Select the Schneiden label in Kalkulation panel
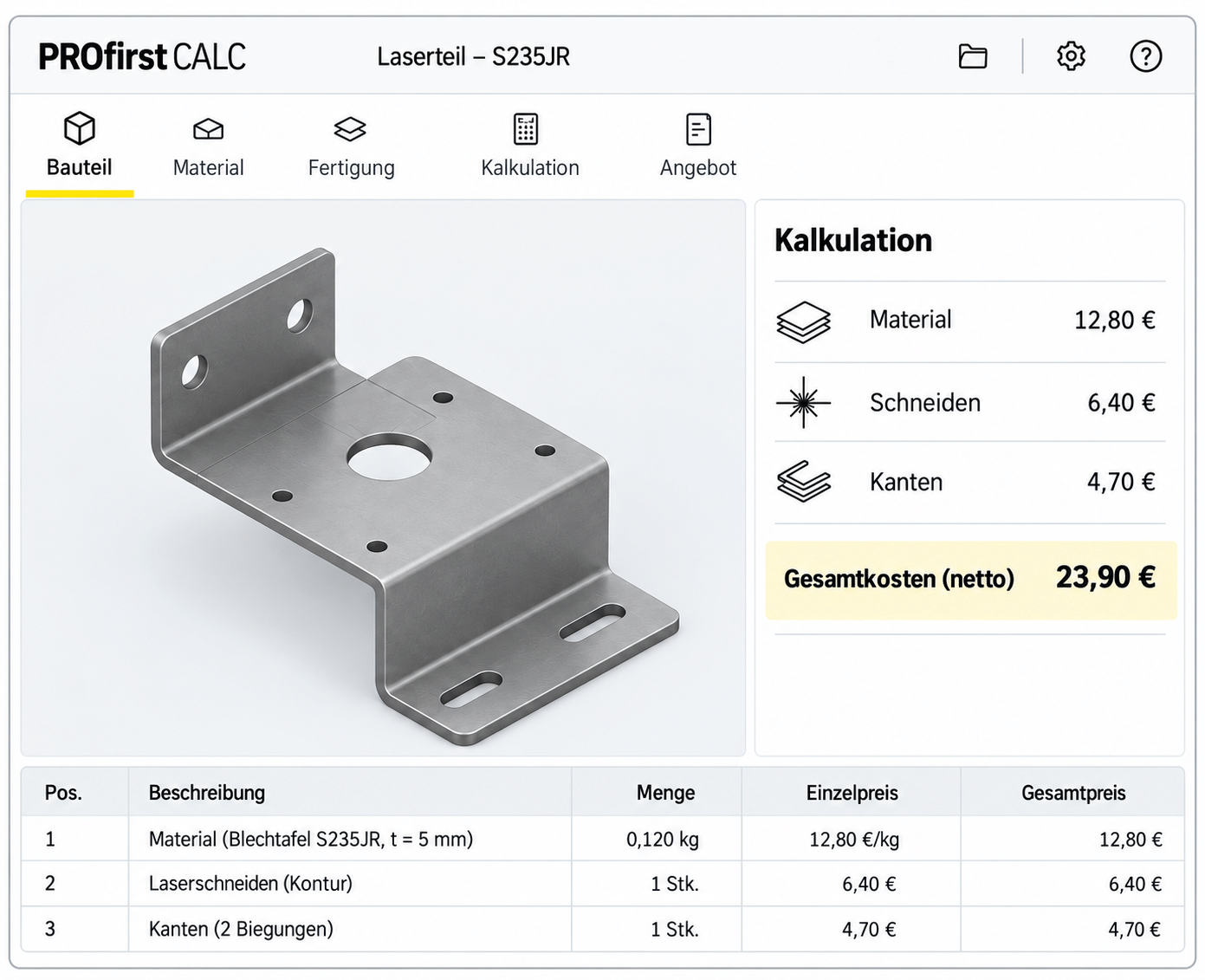This screenshot has height=980, width=1205. click(x=925, y=402)
